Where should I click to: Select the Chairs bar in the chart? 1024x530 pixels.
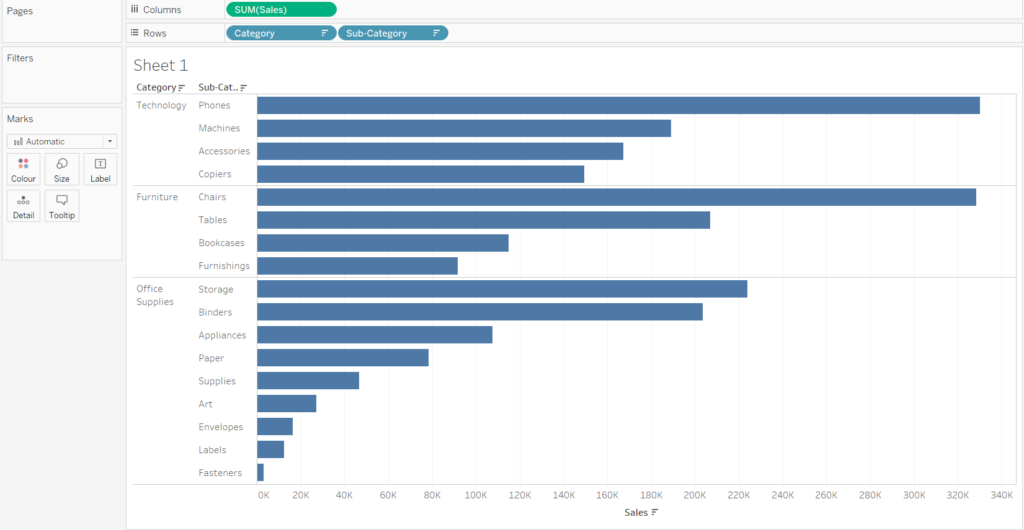[616, 197]
